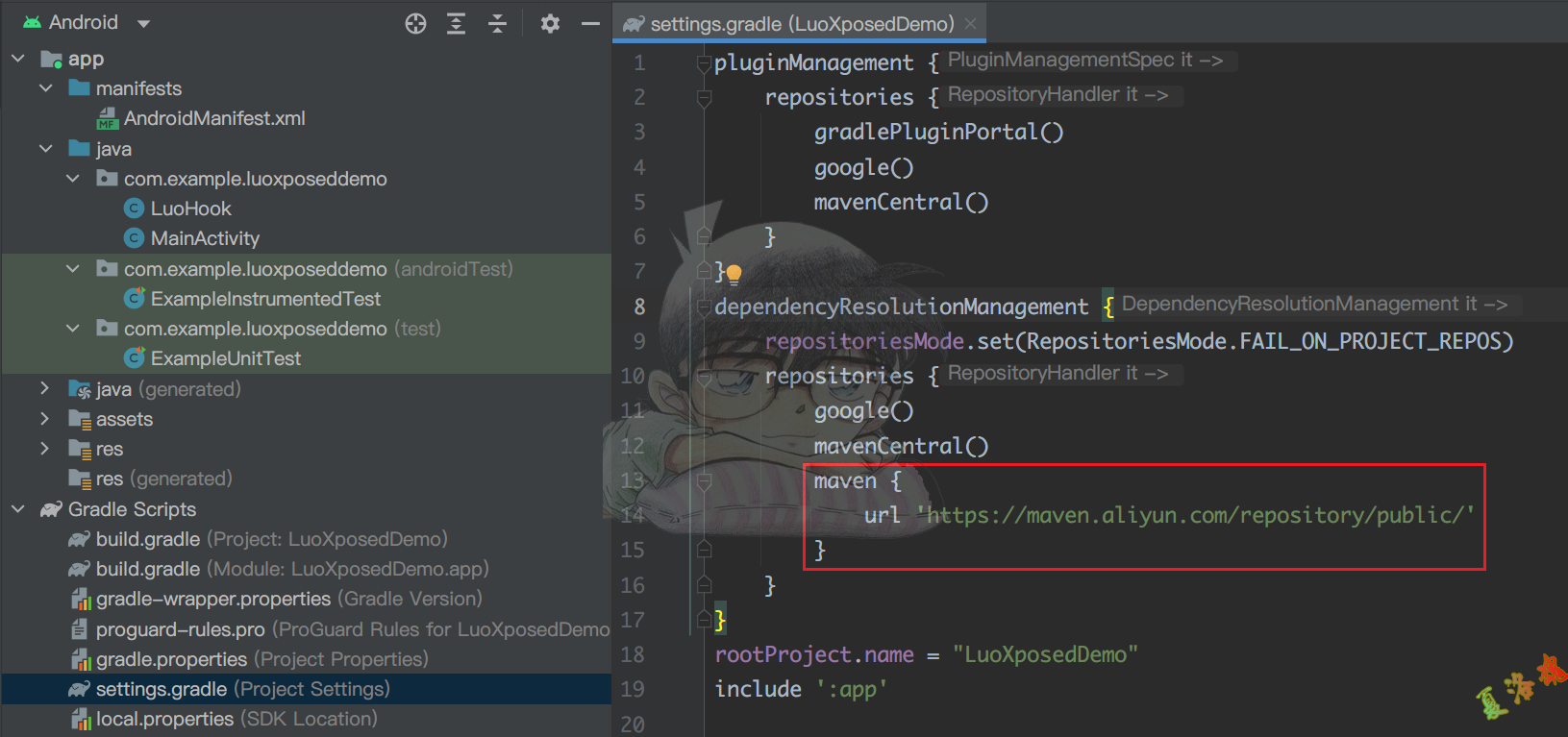Image resolution: width=1568 pixels, height=737 pixels.
Task: Fold the maven block at line 13
Action: pos(704,480)
